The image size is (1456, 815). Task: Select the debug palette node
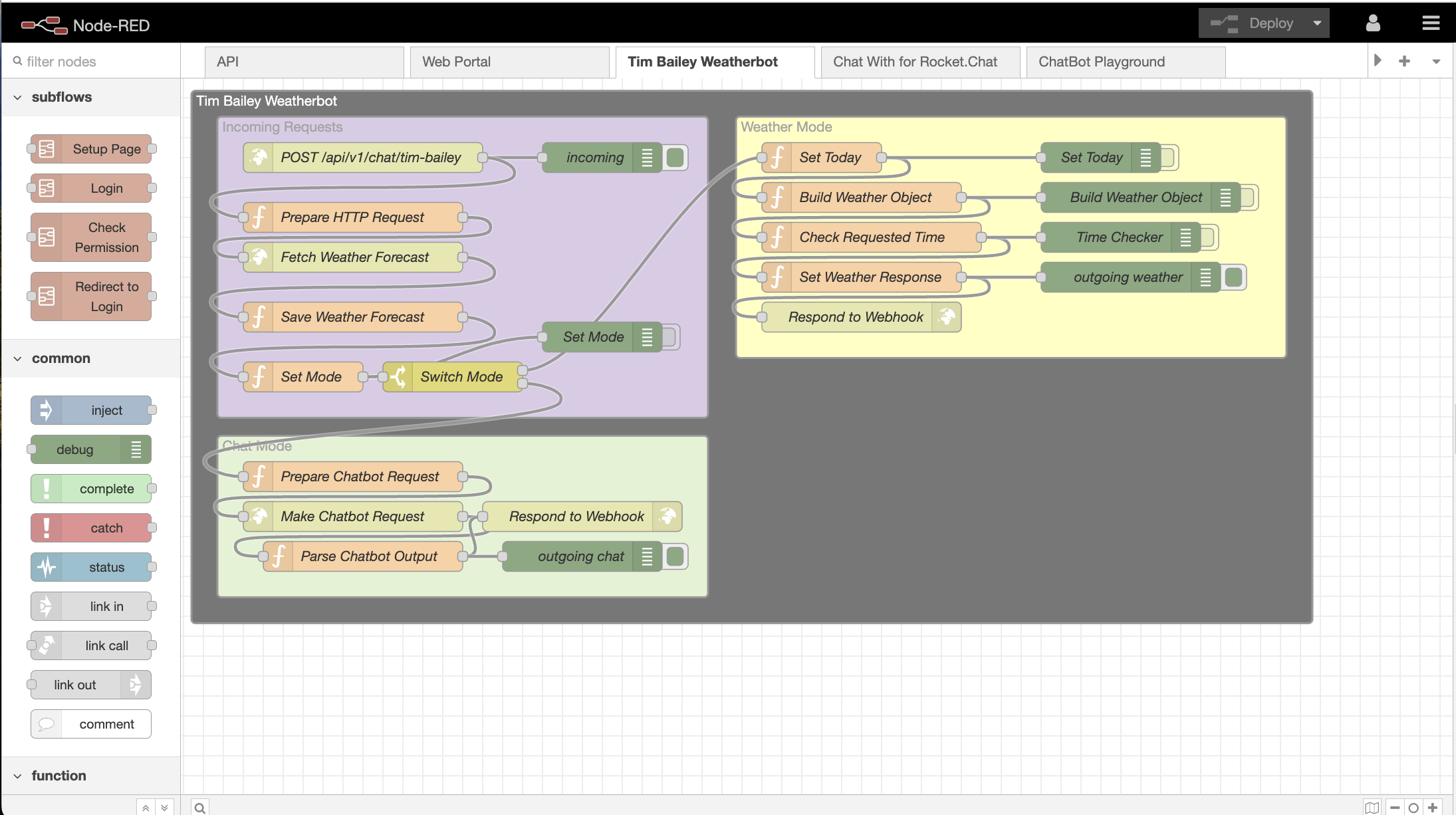[x=91, y=449]
